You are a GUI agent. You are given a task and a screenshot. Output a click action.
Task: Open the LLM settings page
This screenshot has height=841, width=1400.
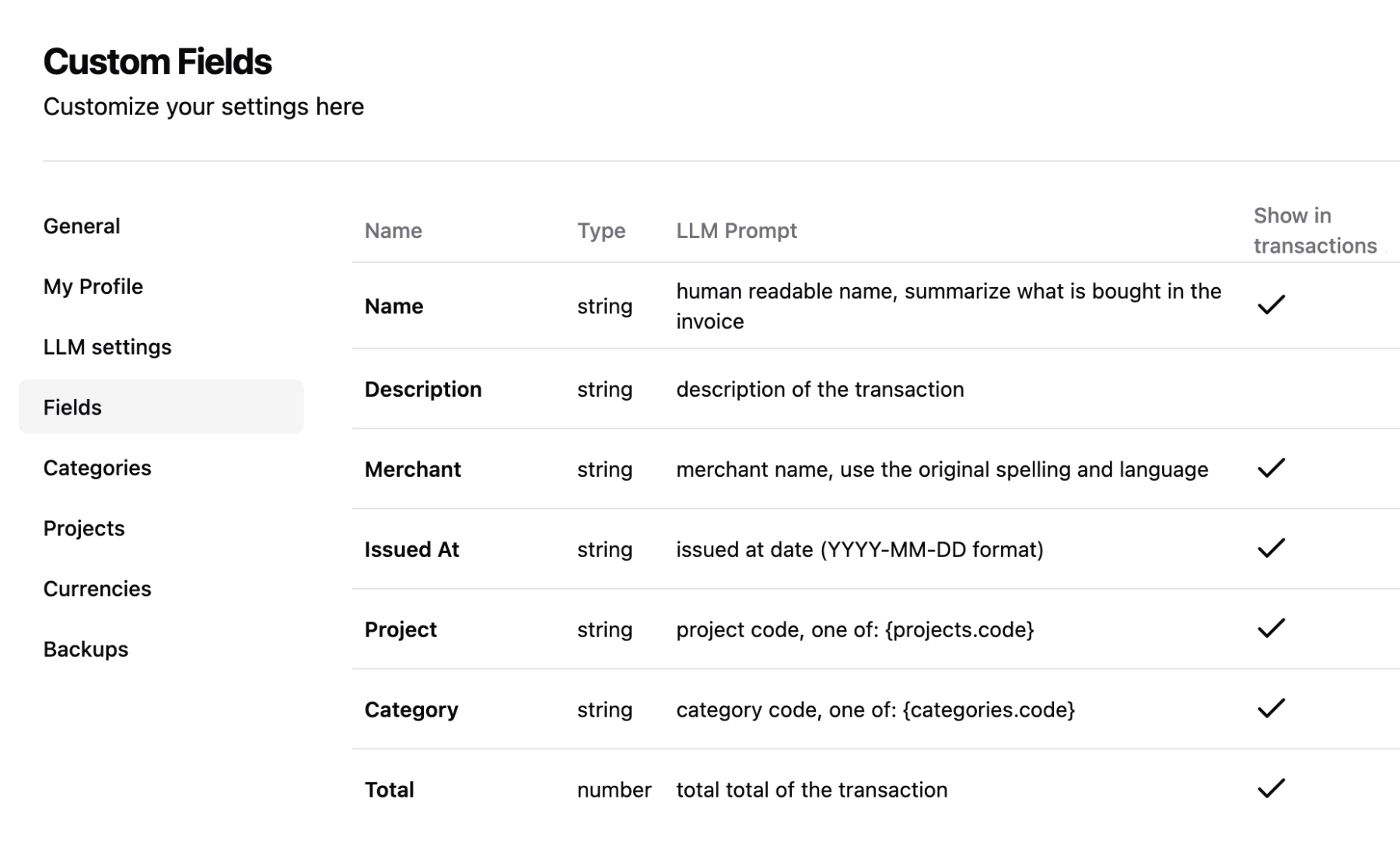tap(107, 347)
